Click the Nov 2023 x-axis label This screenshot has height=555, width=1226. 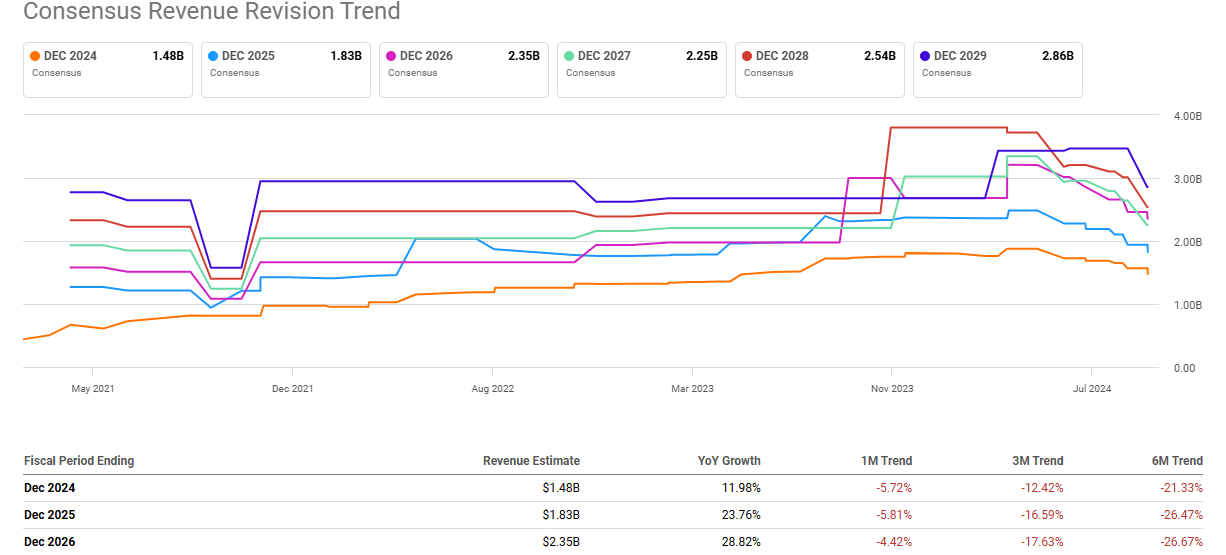coord(891,388)
